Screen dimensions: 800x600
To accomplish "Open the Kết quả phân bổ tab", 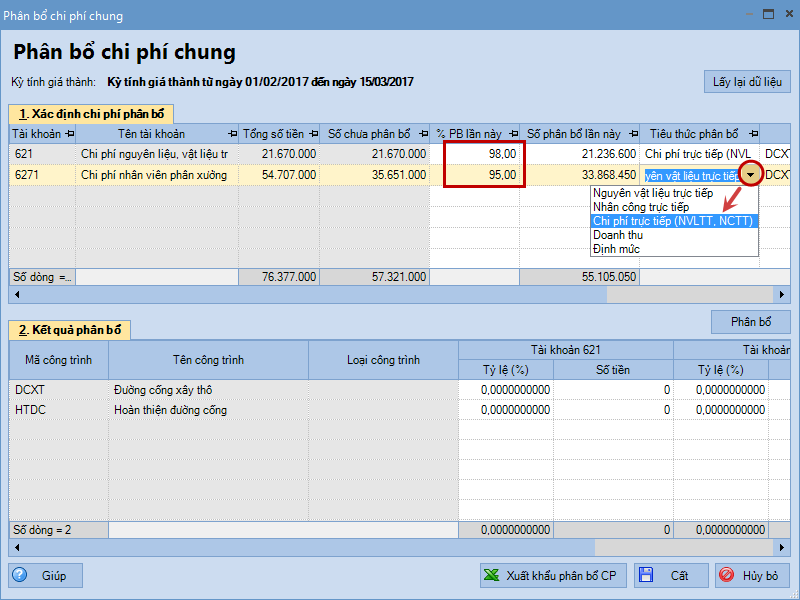I will coord(71,330).
